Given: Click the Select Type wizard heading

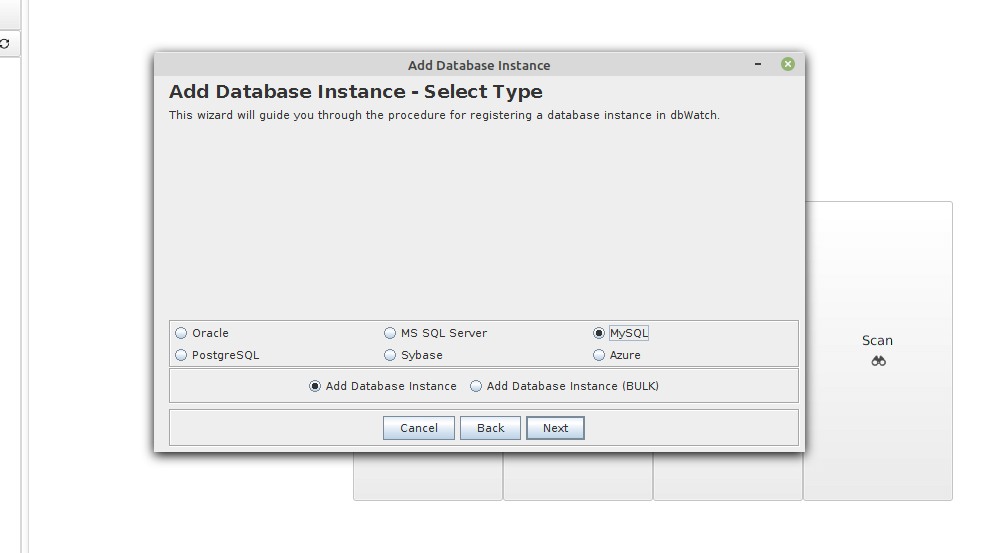Looking at the screenshot, I should click(x=356, y=92).
